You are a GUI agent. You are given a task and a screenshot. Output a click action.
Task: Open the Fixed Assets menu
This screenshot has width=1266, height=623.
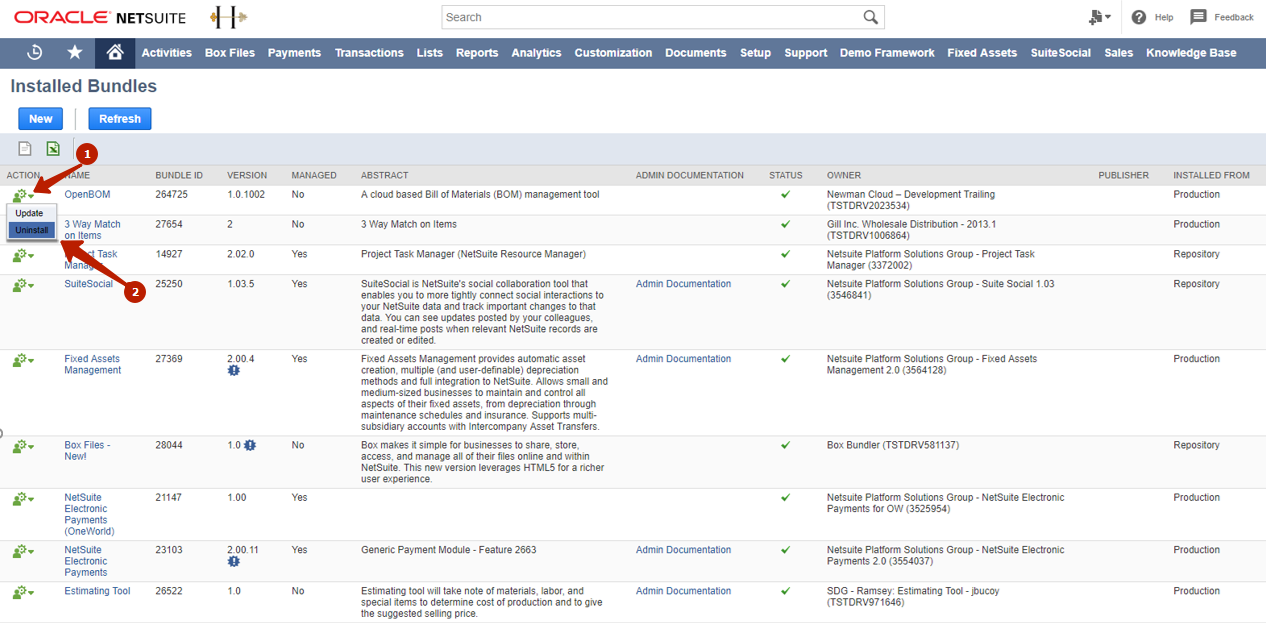pyautogui.click(x=982, y=53)
